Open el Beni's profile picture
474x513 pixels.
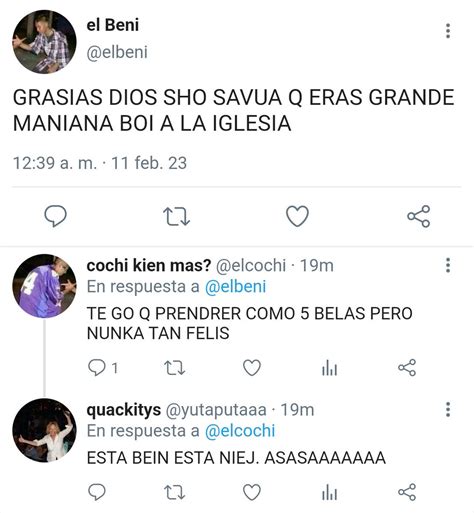click(x=44, y=42)
